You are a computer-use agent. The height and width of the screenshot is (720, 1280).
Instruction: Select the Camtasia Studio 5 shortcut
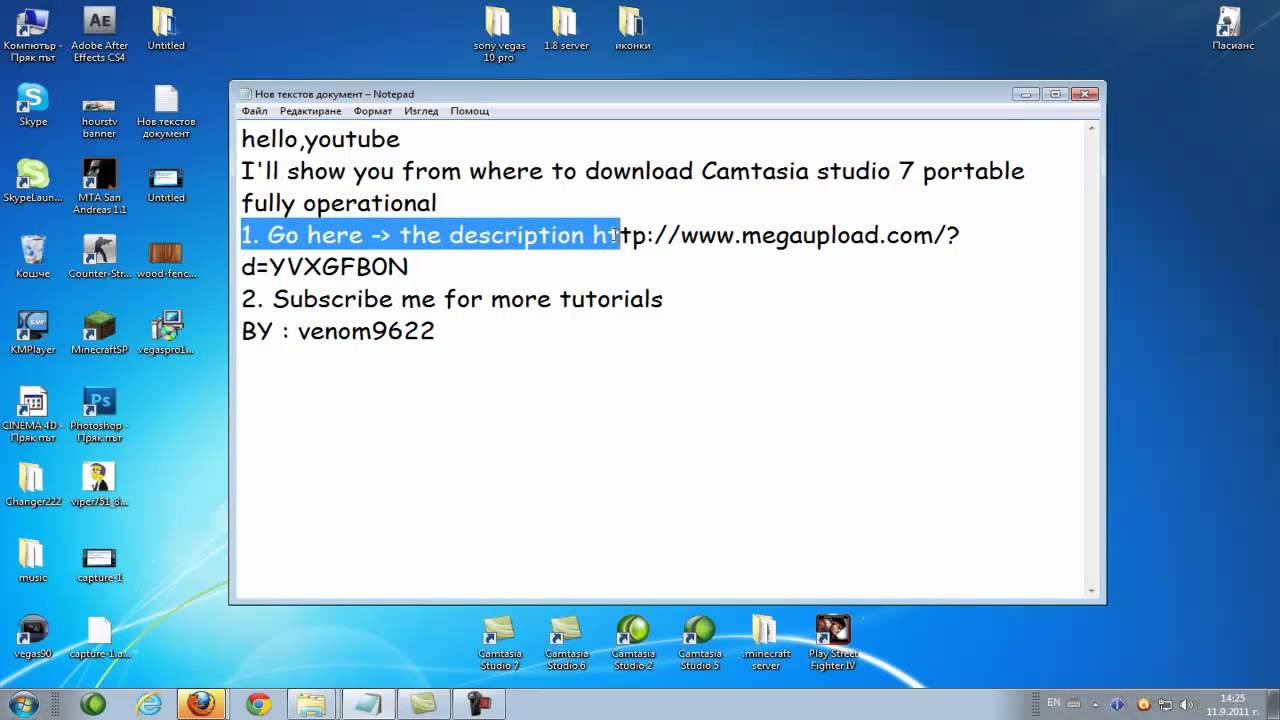699,642
